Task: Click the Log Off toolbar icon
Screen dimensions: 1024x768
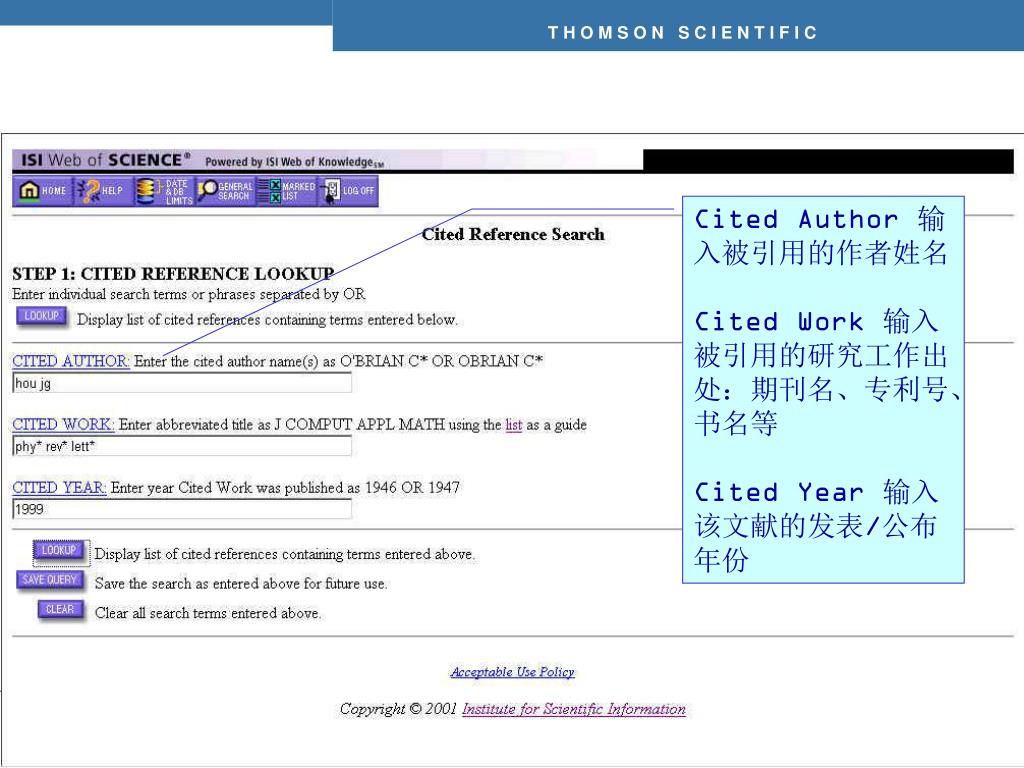Action: point(348,191)
